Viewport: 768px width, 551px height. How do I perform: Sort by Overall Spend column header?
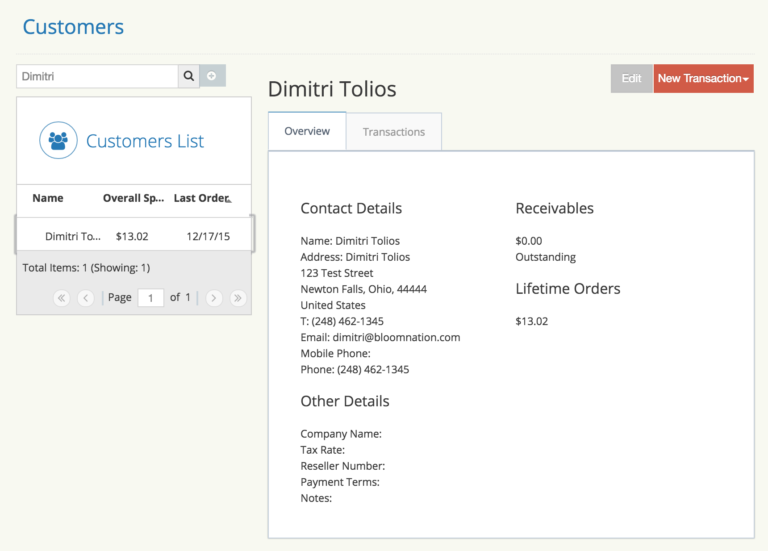coord(132,198)
